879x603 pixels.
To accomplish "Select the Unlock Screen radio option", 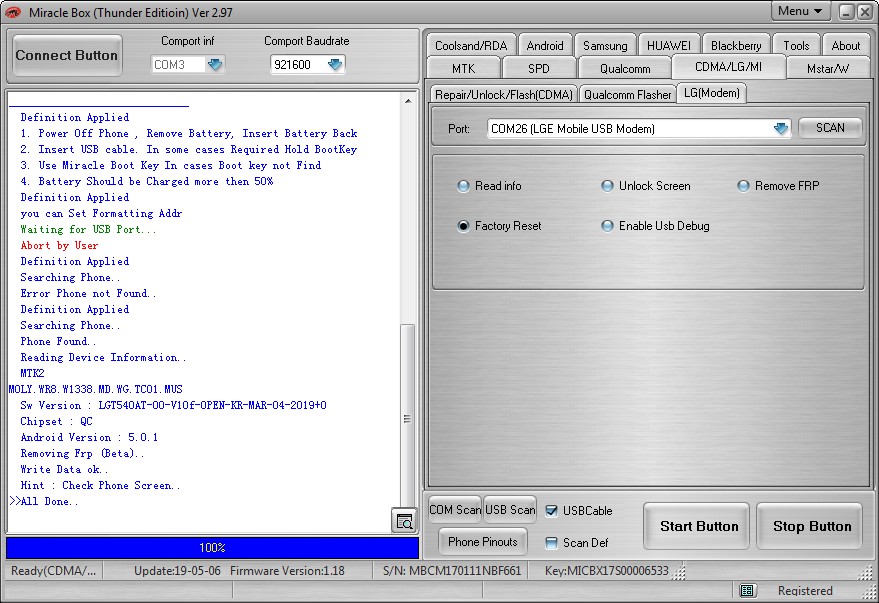I will (646, 186).
